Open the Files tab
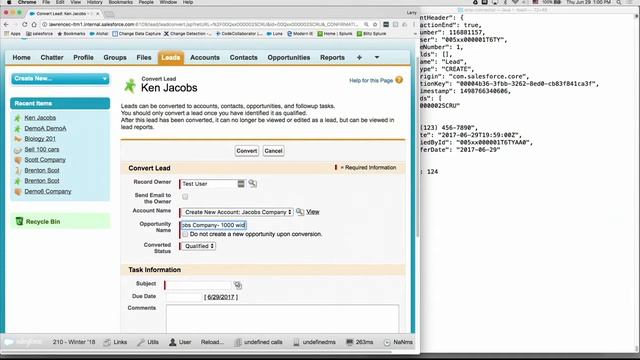The width and height of the screenshot is (640, 360). pos(144,58)
